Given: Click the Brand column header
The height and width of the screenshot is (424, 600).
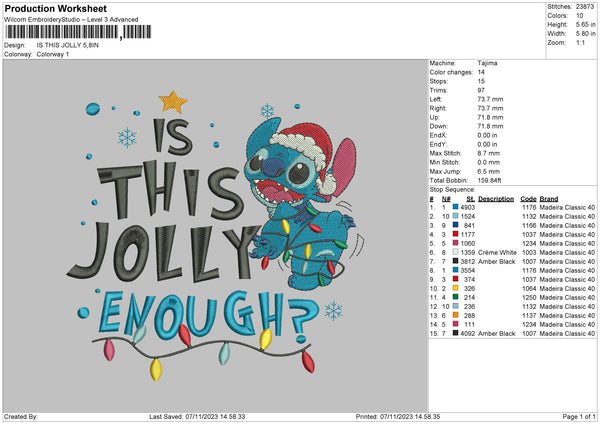Looking at the screenshot, I should click(549, 199).
